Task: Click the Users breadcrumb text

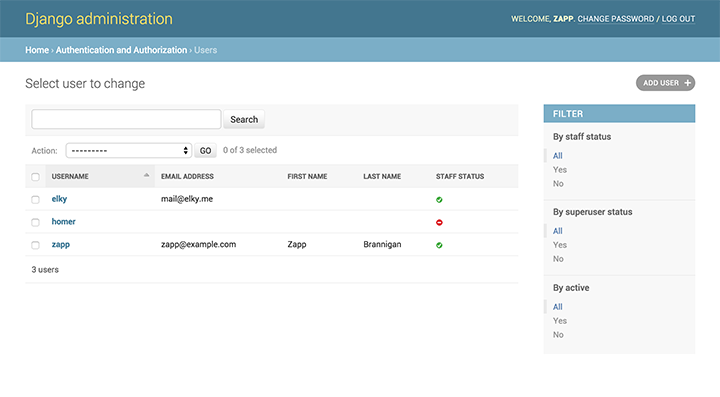Action: [x=205, y=50]
